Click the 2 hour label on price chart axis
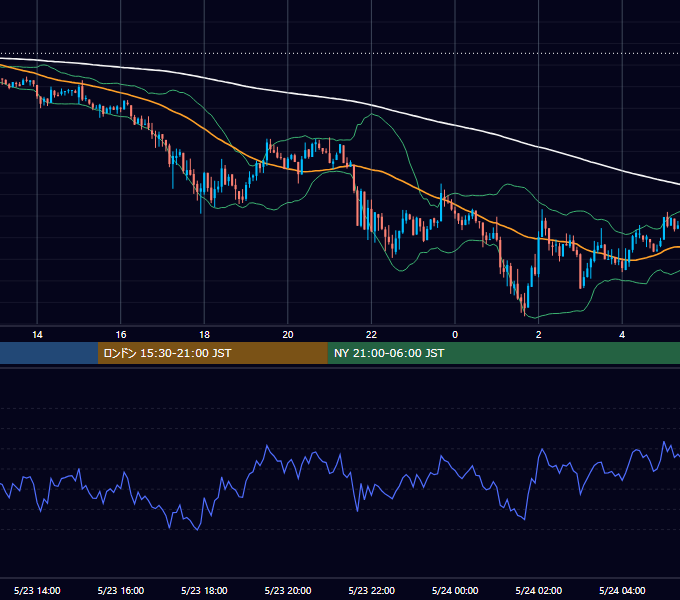The height and width of the screenshot is (600, 680). tap(539, 335)
